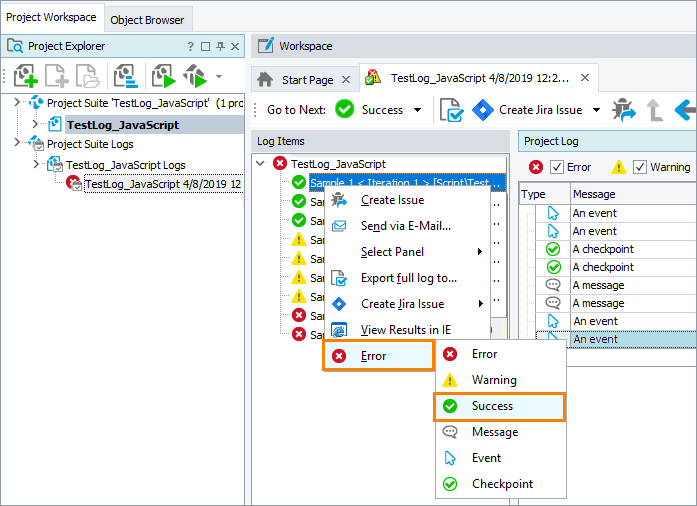Click the Collapse All tree icon
This screenshot has width=697, height=506.
coord(125,76)
